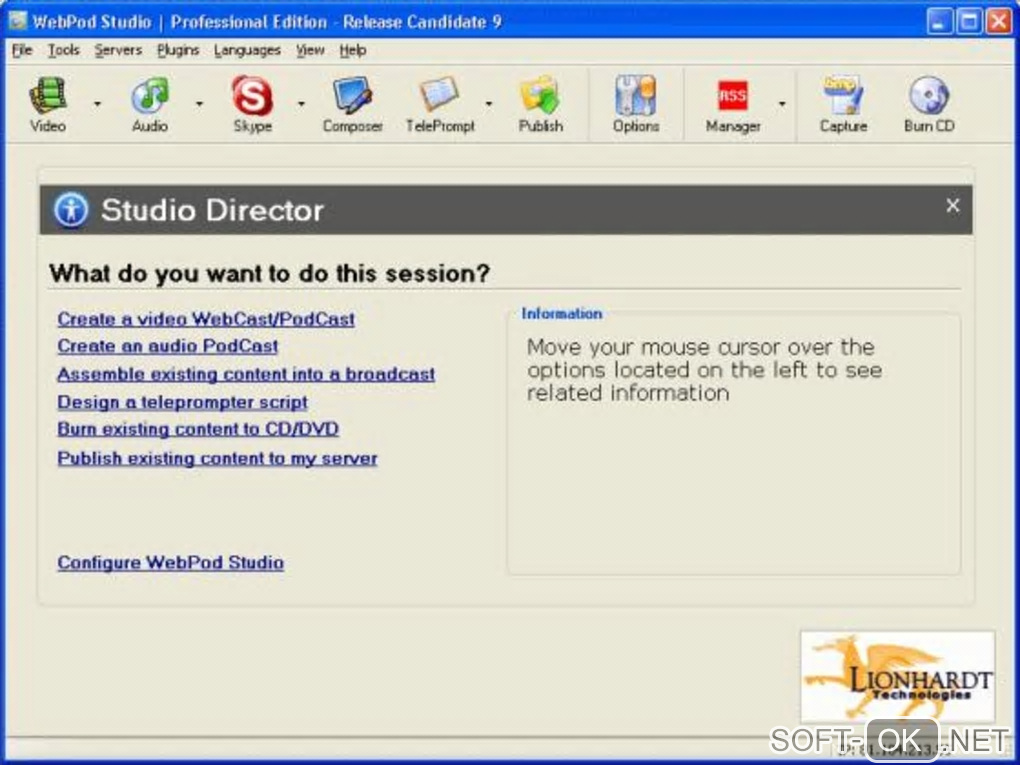Click the 'Move your mouse cursor' information text
Image resolution: width=1020 pixels, height=765 pixels.
click(x=705, y=369)
